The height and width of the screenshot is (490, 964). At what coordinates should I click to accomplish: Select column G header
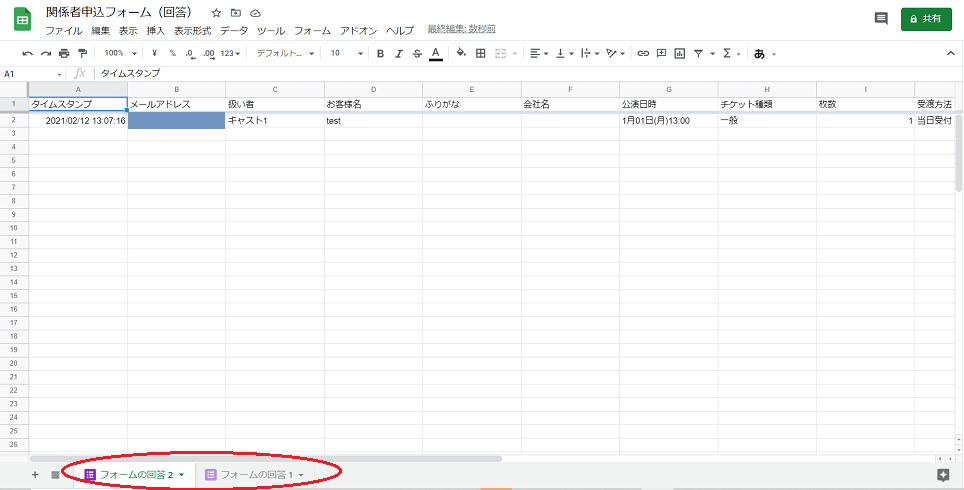668,90
